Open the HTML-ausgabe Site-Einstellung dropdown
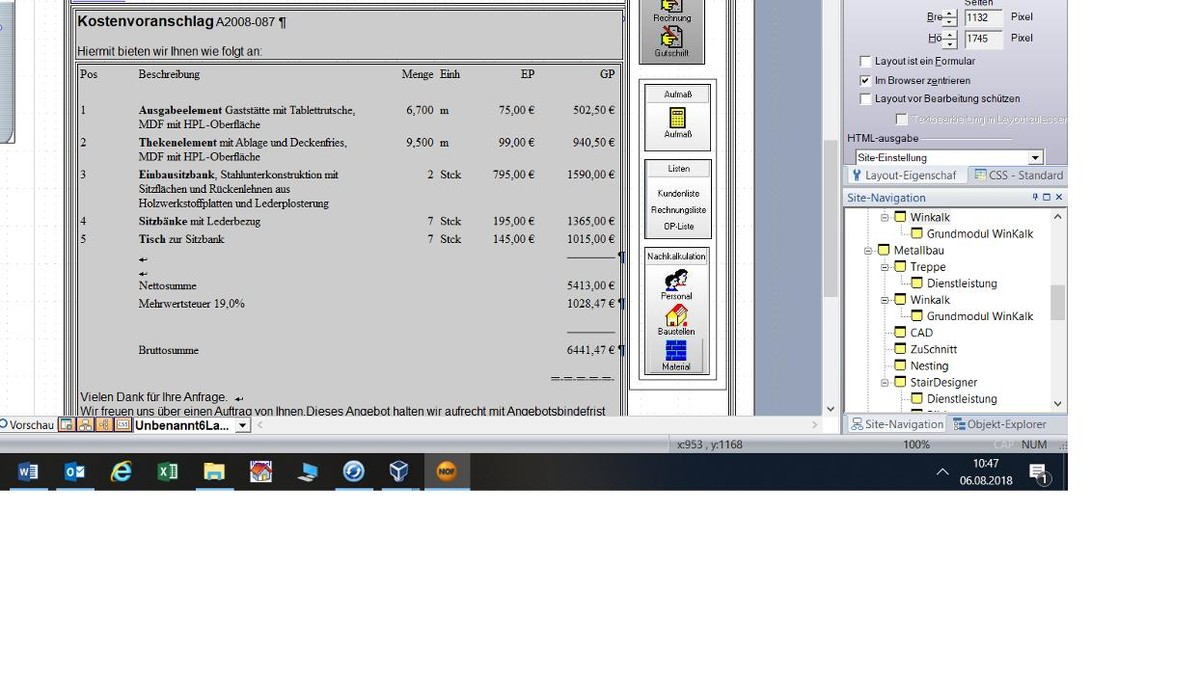Viewport: 1200px width, 675px height. pyautogui.click(x=1035, y=158)
